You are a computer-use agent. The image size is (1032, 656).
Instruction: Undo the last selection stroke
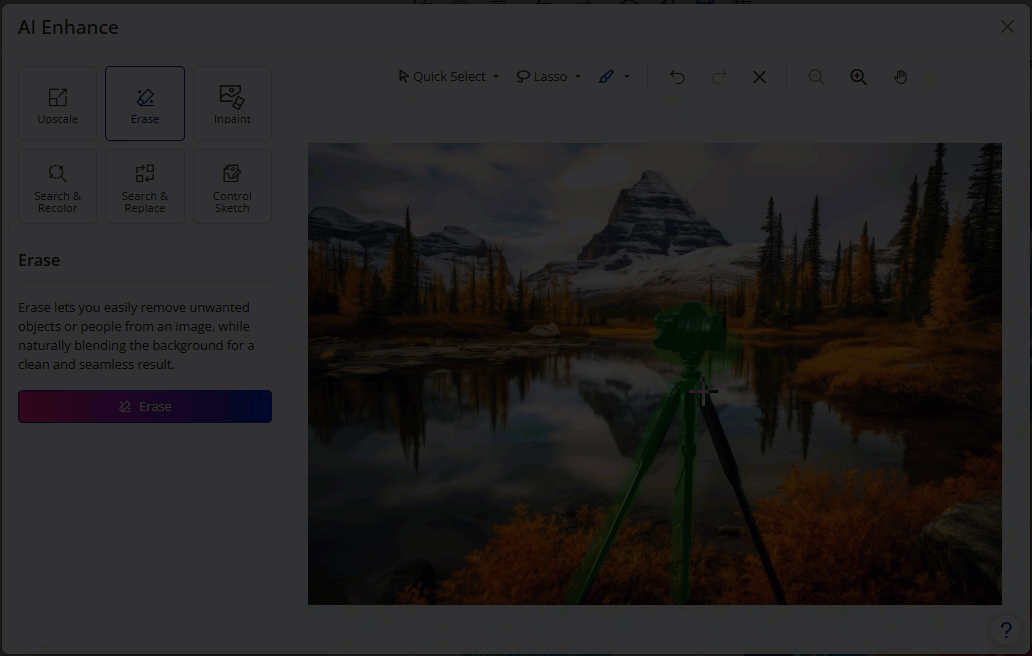[677, 77]
